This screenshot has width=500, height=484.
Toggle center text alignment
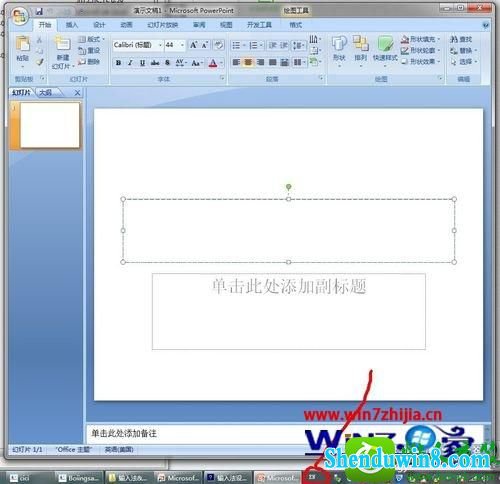(x=248, y=62)
